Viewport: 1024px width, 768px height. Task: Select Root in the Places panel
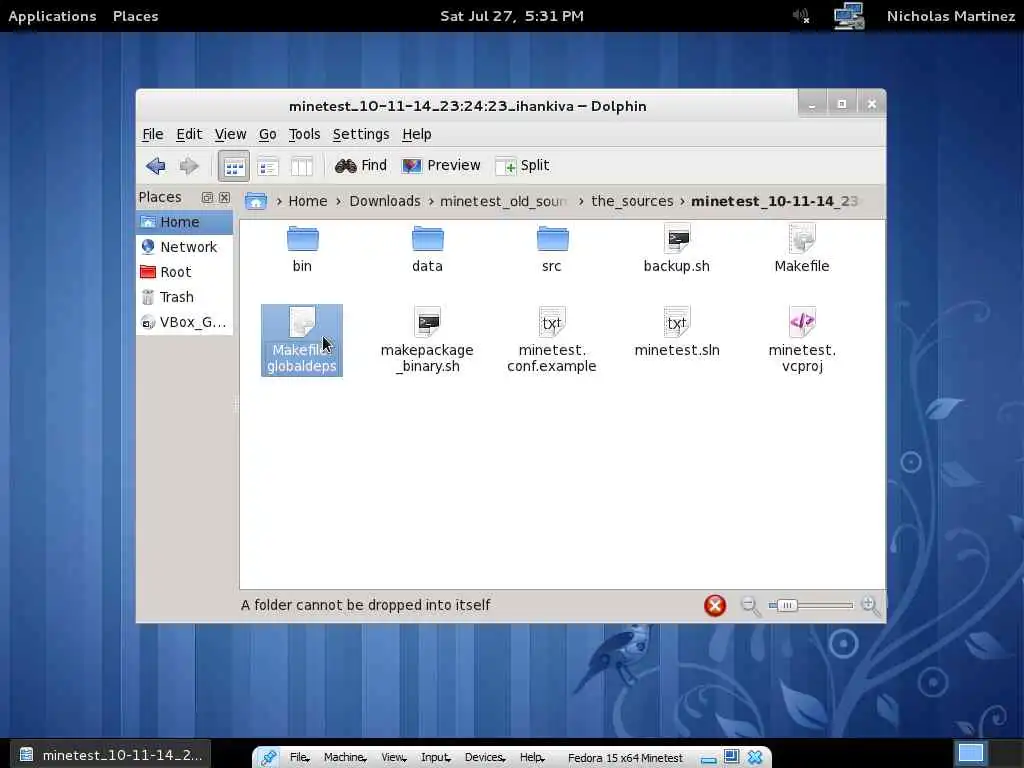tap(184, 272)
